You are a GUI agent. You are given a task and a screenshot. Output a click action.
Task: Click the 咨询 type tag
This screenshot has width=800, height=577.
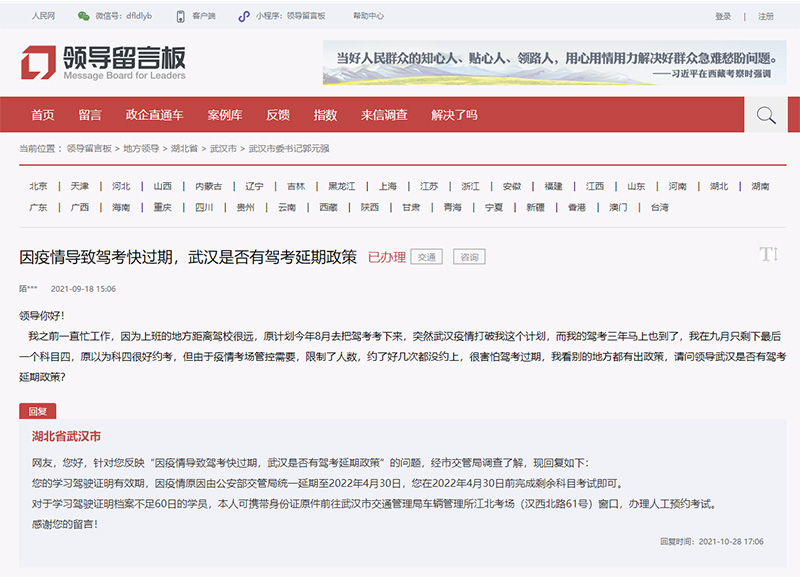468,257
